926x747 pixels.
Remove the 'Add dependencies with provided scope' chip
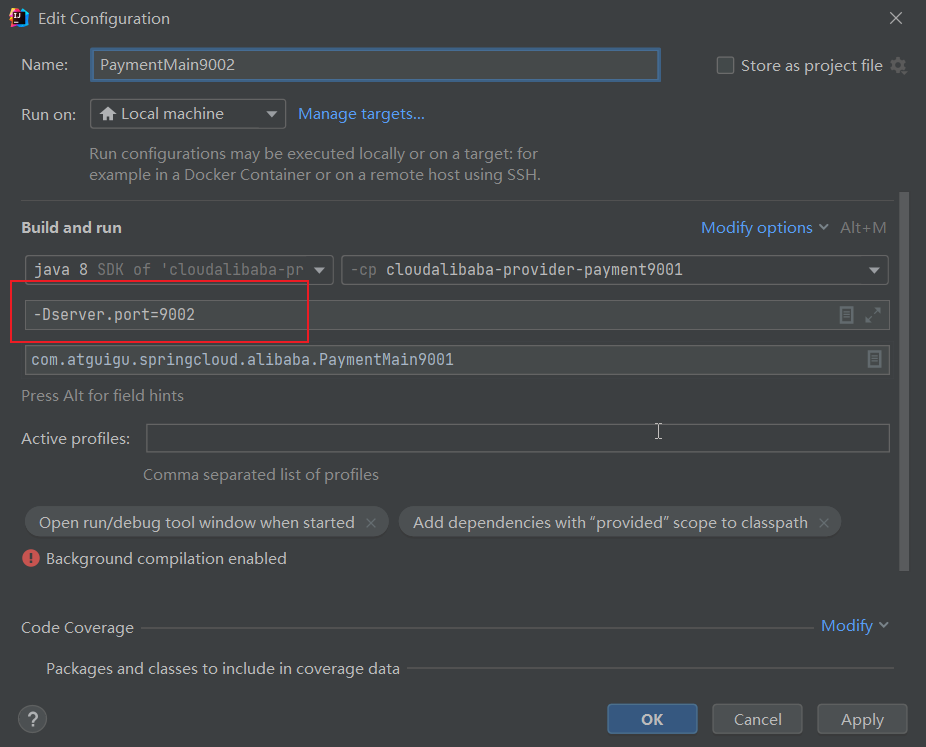[x=824, y=523]
